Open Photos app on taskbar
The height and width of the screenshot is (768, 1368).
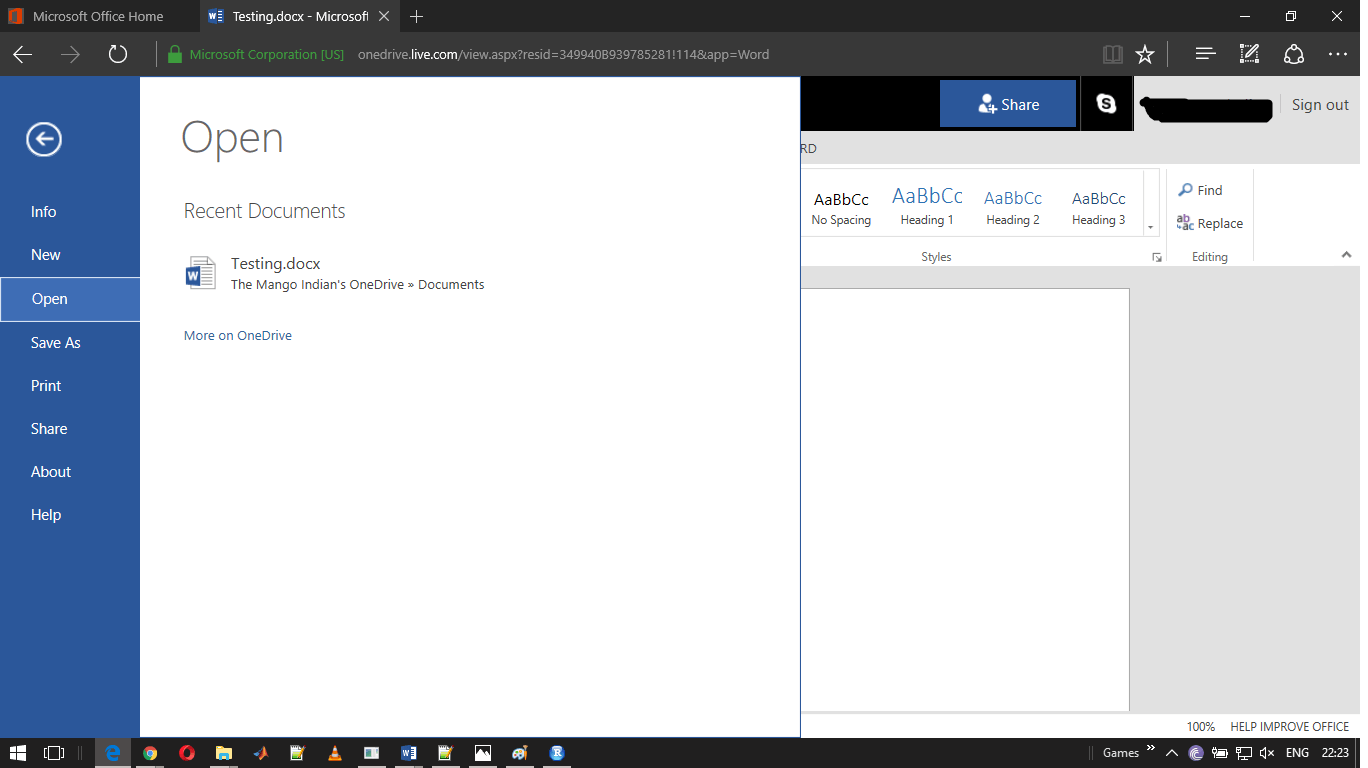[x=483, y=753]
